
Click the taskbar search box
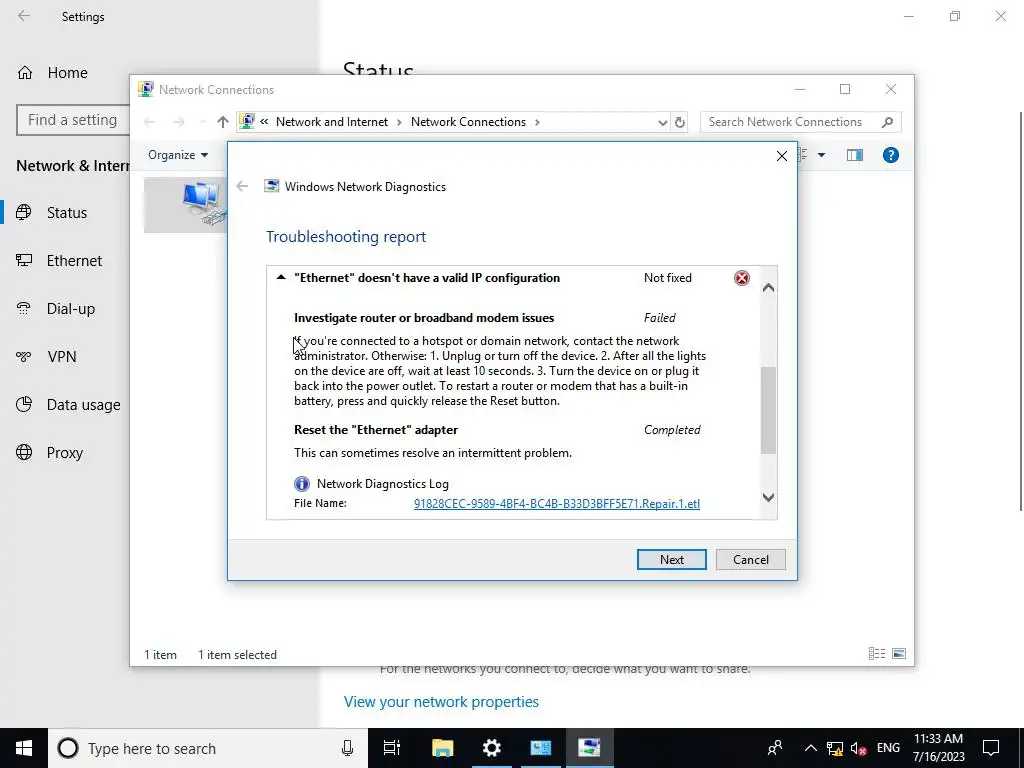208,748
